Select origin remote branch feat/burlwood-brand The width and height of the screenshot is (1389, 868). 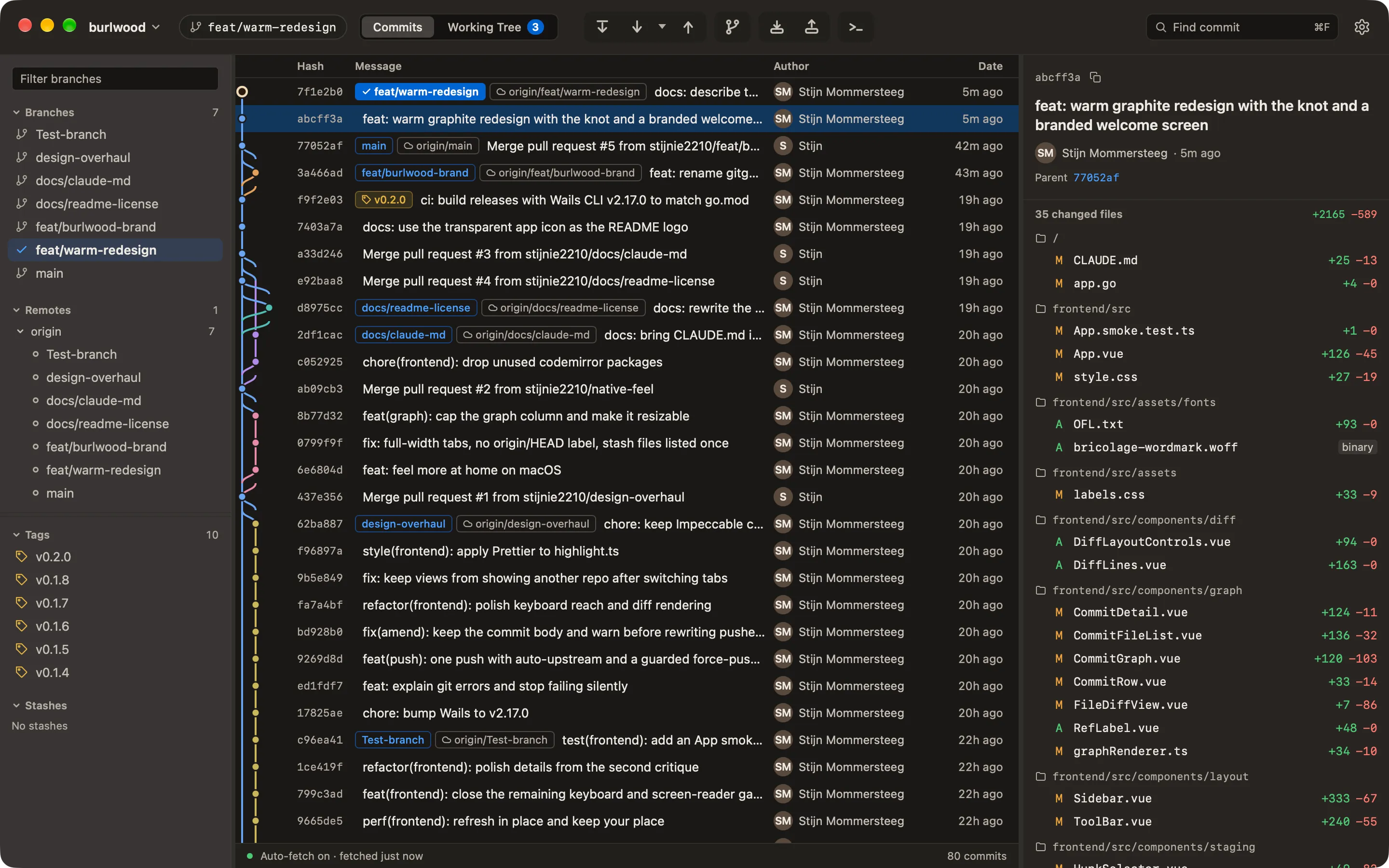pyautogui.click(x=115, y=447)
